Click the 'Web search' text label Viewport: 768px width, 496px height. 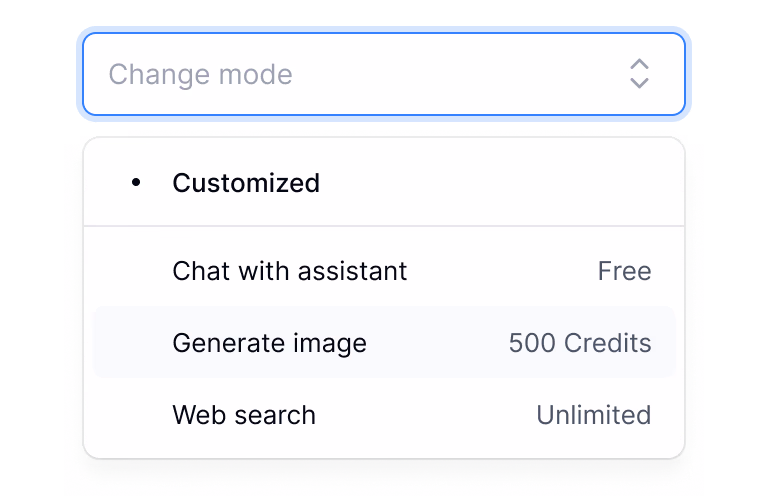pos(244,415)
